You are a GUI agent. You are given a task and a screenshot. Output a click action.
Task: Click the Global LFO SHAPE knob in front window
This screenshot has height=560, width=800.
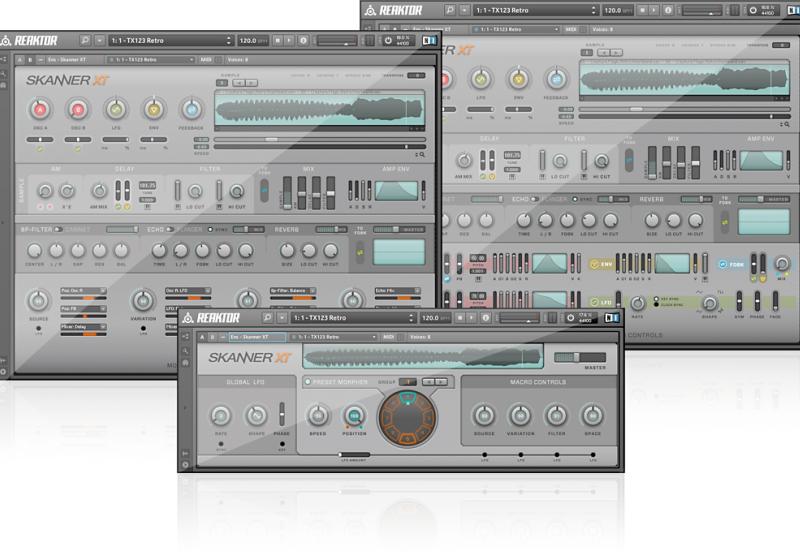point(257,416)
